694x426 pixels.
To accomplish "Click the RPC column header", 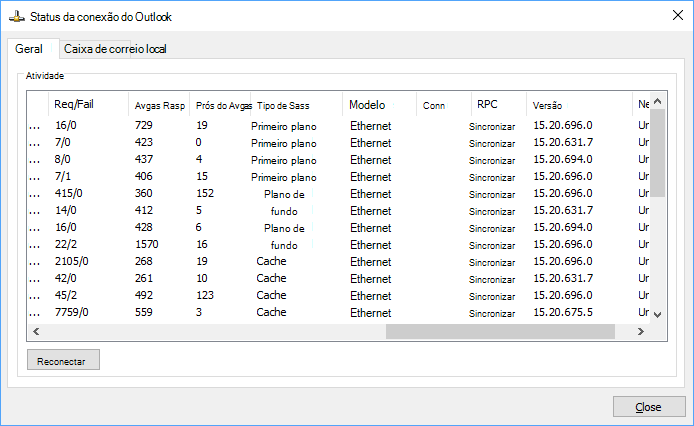I will (x=499, y=105).
